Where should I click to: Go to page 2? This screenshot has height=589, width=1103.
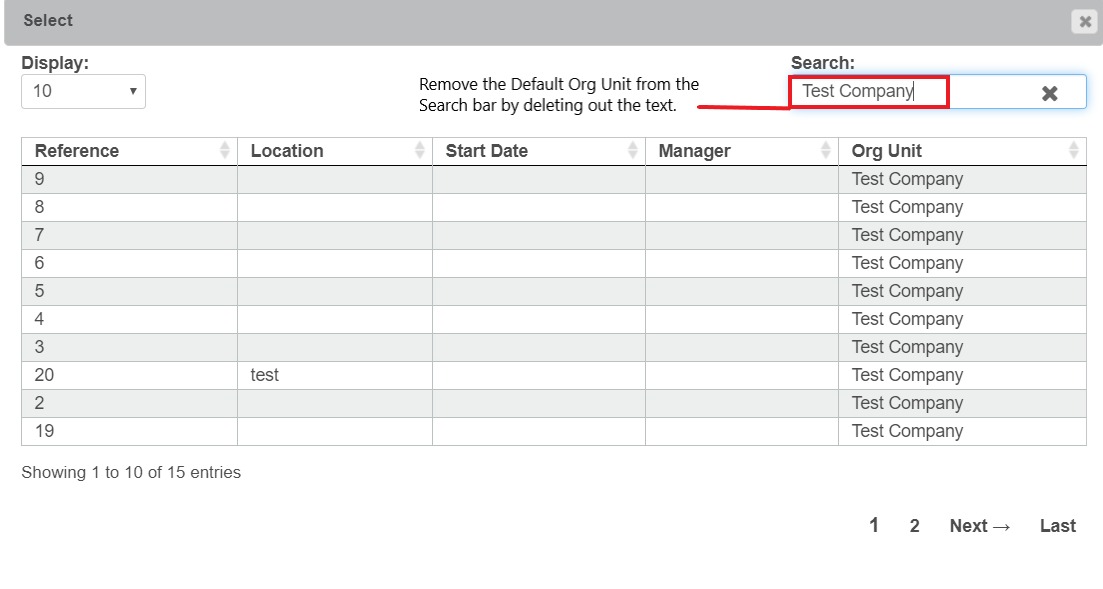(x=914, y=526)
